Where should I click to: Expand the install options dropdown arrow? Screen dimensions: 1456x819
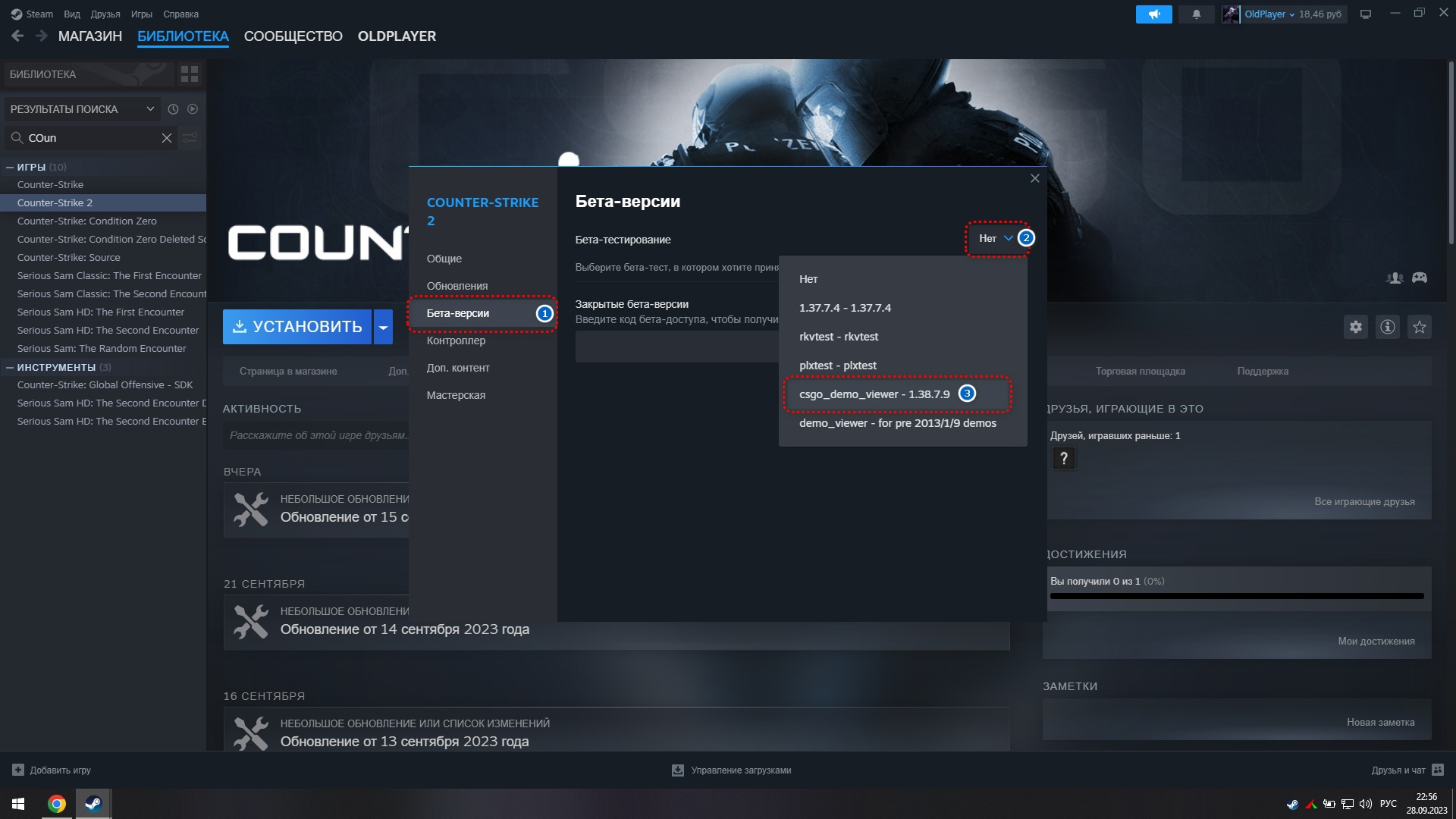(x=383, y=327)
